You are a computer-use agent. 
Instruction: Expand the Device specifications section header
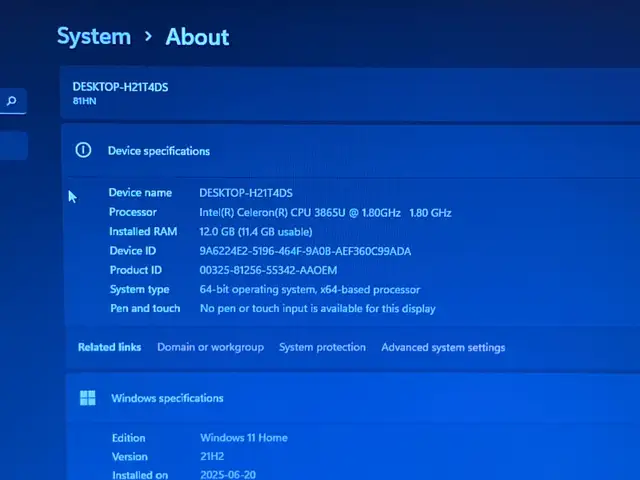click(352, 151)
